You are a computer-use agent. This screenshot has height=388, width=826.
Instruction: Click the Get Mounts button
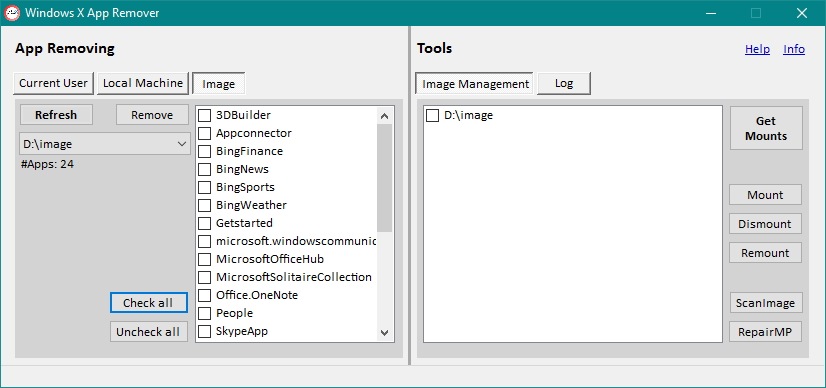(766, 128)
